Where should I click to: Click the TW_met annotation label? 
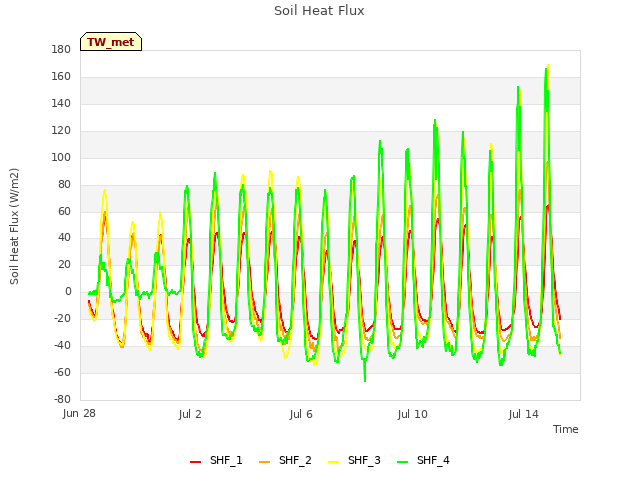click(x=111, y=42)
